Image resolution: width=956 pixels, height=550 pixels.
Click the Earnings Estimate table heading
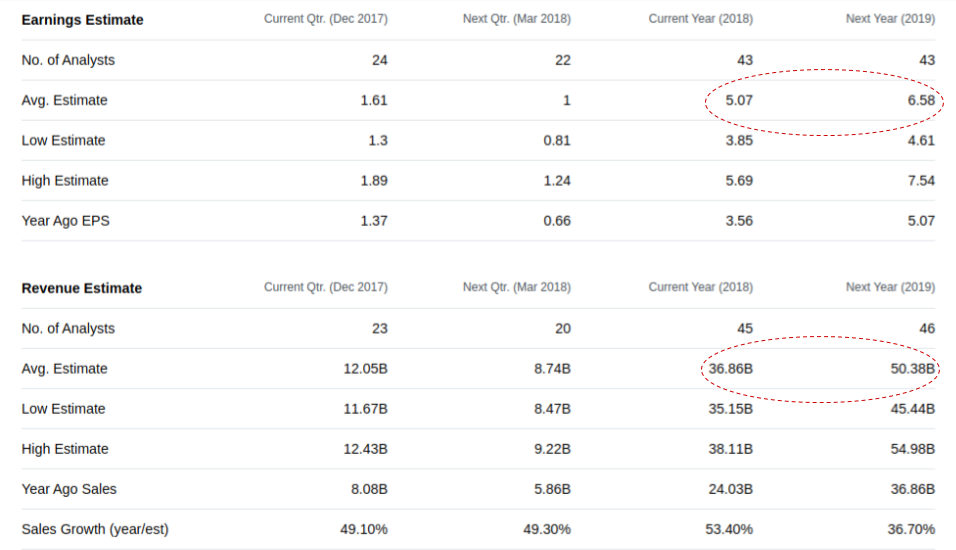82,20
